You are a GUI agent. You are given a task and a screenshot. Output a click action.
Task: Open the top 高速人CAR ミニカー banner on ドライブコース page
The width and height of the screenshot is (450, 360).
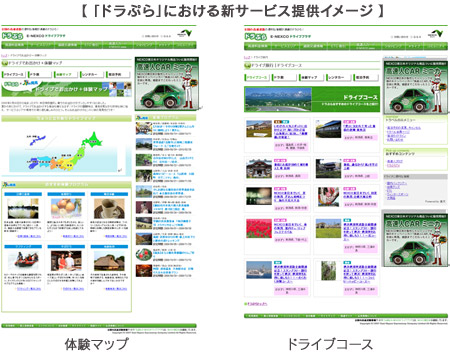click(415, 88)
